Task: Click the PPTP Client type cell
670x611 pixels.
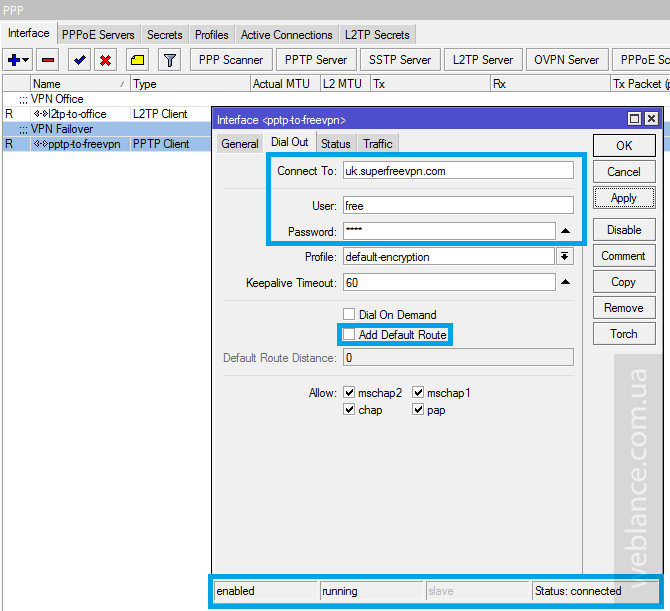Action: tap(161, 144)
